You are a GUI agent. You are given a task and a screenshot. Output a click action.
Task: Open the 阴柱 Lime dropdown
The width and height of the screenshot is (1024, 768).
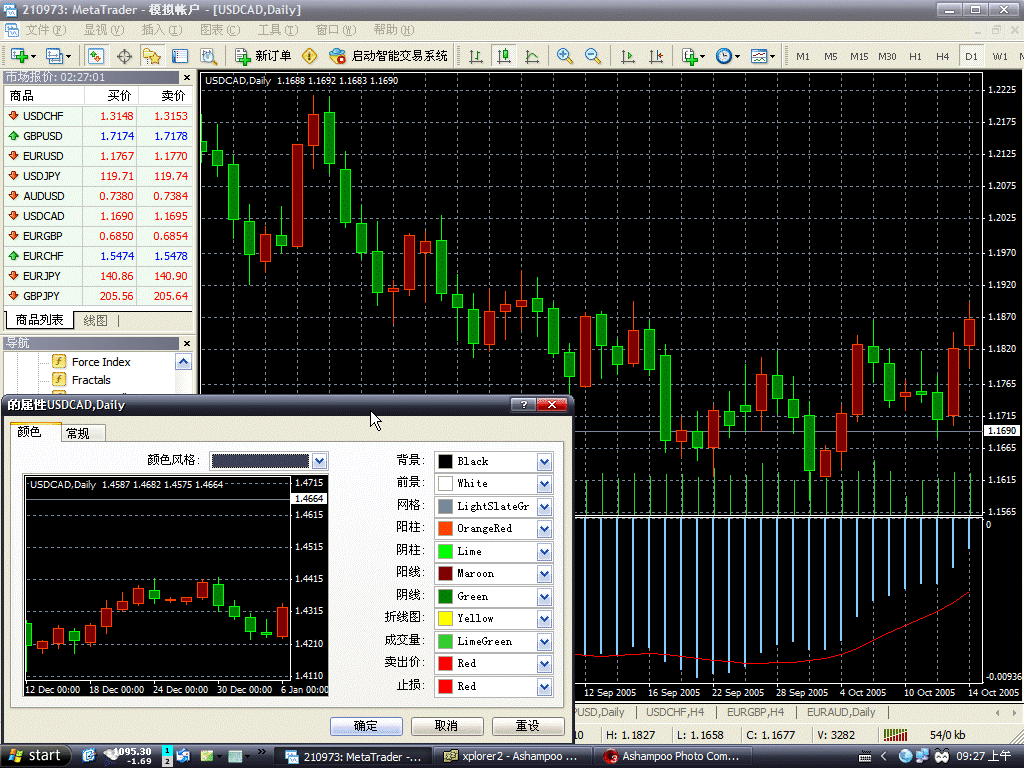545,552
